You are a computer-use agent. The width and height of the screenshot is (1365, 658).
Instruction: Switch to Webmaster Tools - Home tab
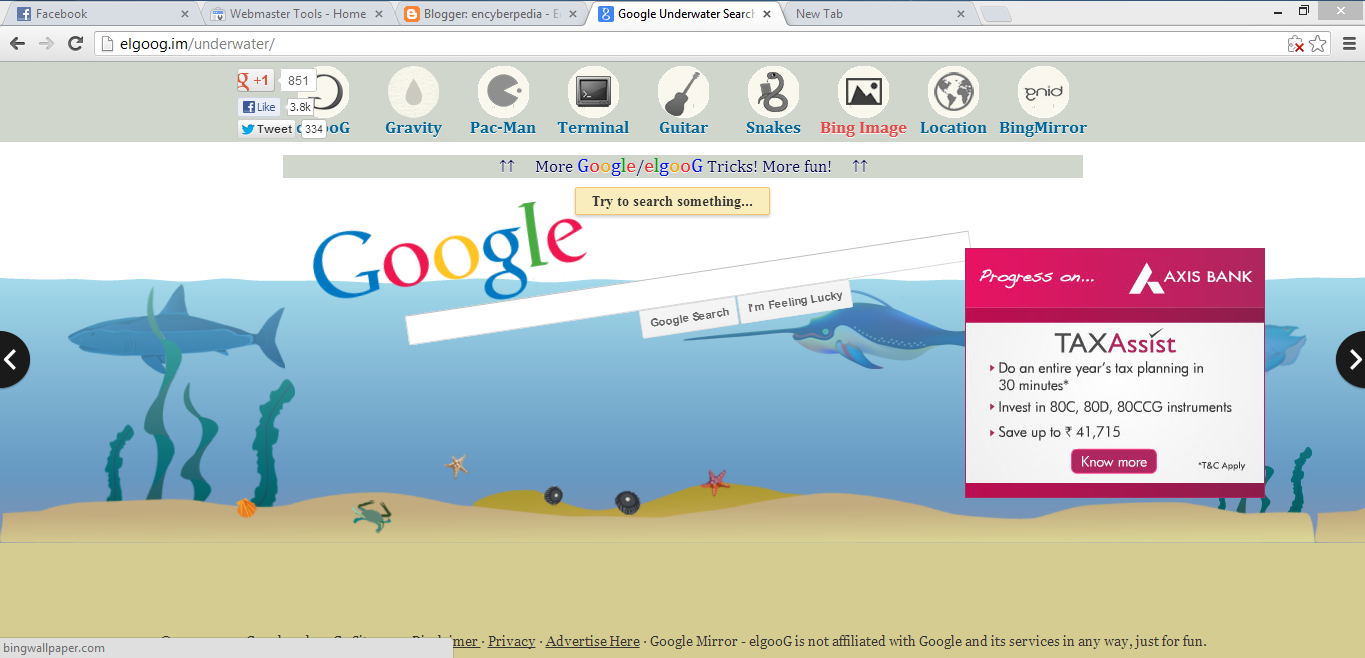coord(297,14)
